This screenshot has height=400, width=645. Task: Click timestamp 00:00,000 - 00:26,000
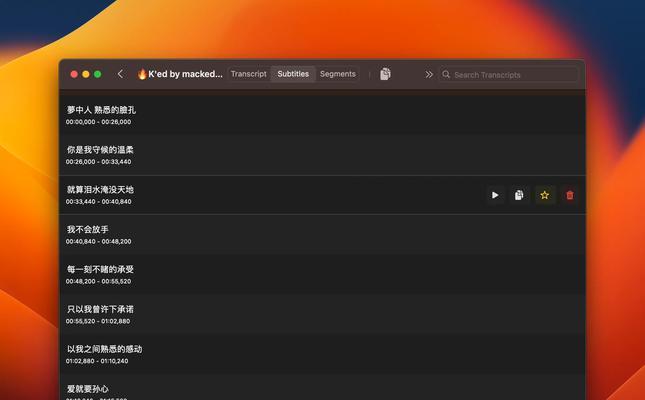pyautogui.click(x=98, y=122)
